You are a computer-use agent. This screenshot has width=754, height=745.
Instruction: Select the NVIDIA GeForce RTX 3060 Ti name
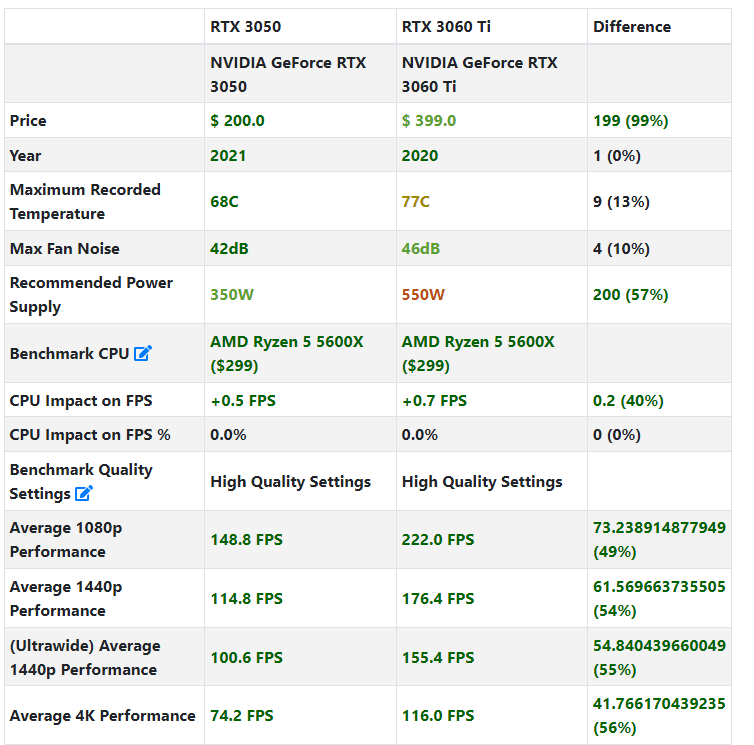pyautogui.click(x=480, y=74)
